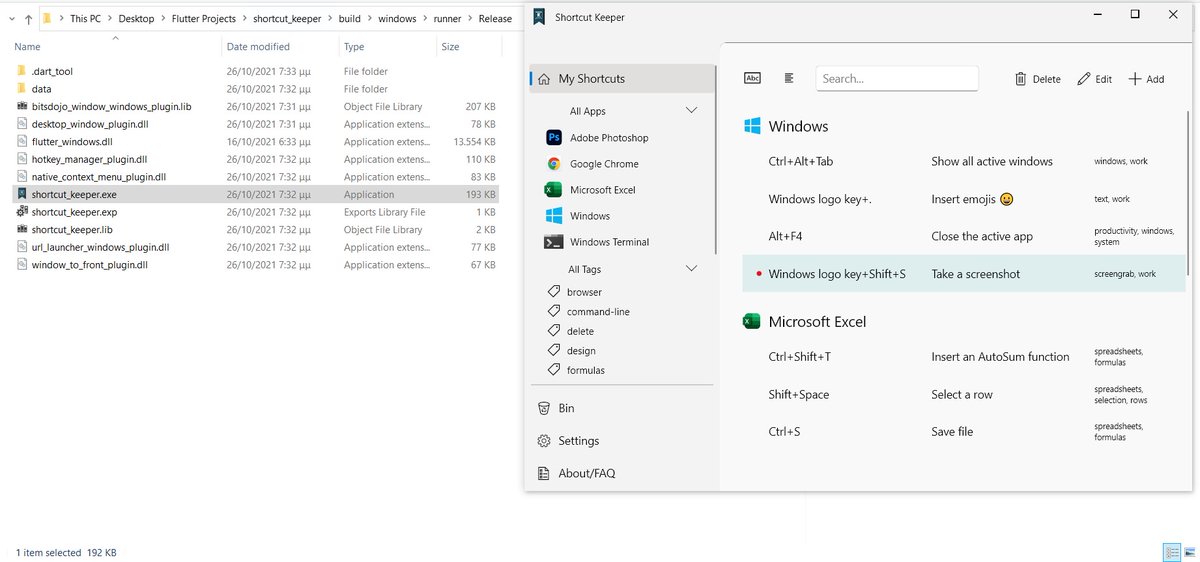Filter by the formulas tag

click(586, 370)
